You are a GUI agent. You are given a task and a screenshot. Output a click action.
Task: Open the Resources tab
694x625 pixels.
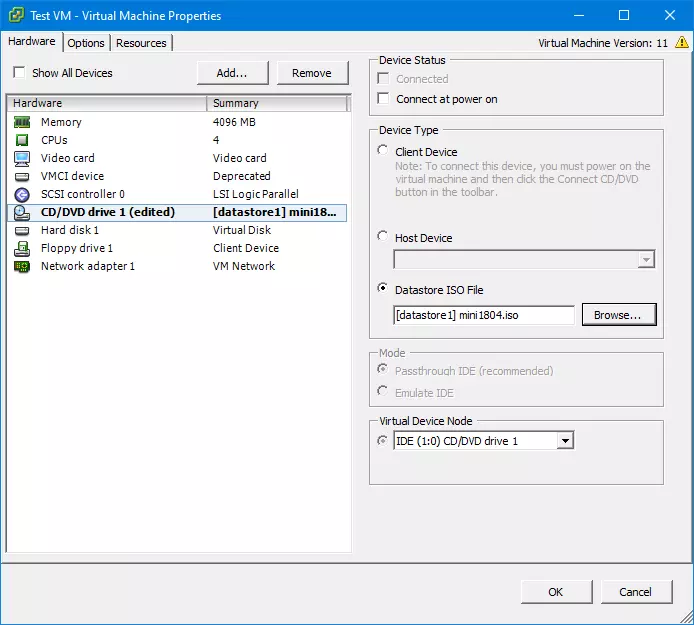point(141,43)
